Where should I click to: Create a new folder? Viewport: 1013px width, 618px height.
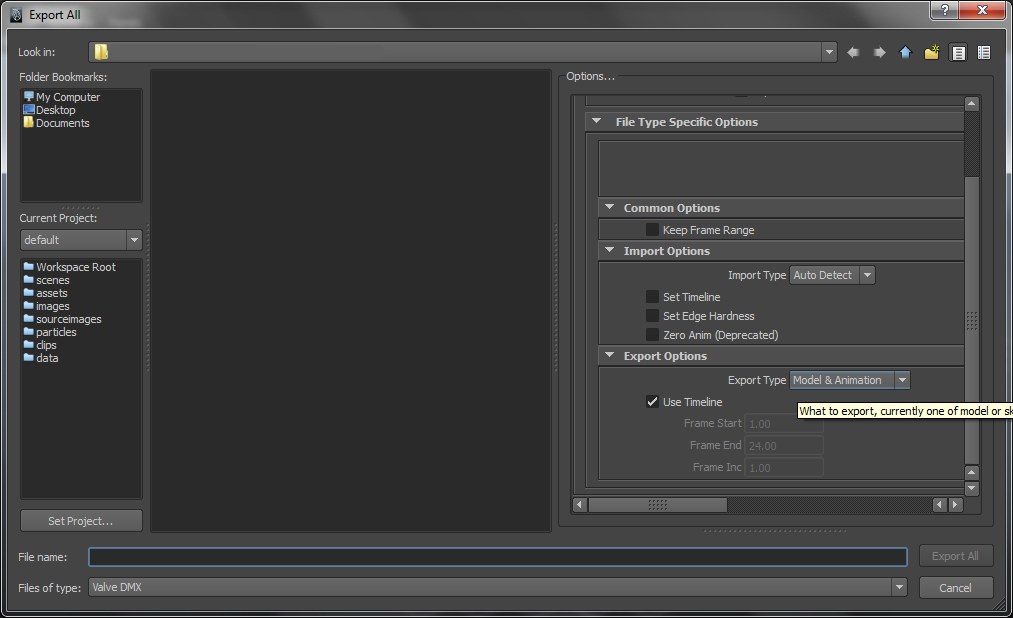tap(932, 52)
